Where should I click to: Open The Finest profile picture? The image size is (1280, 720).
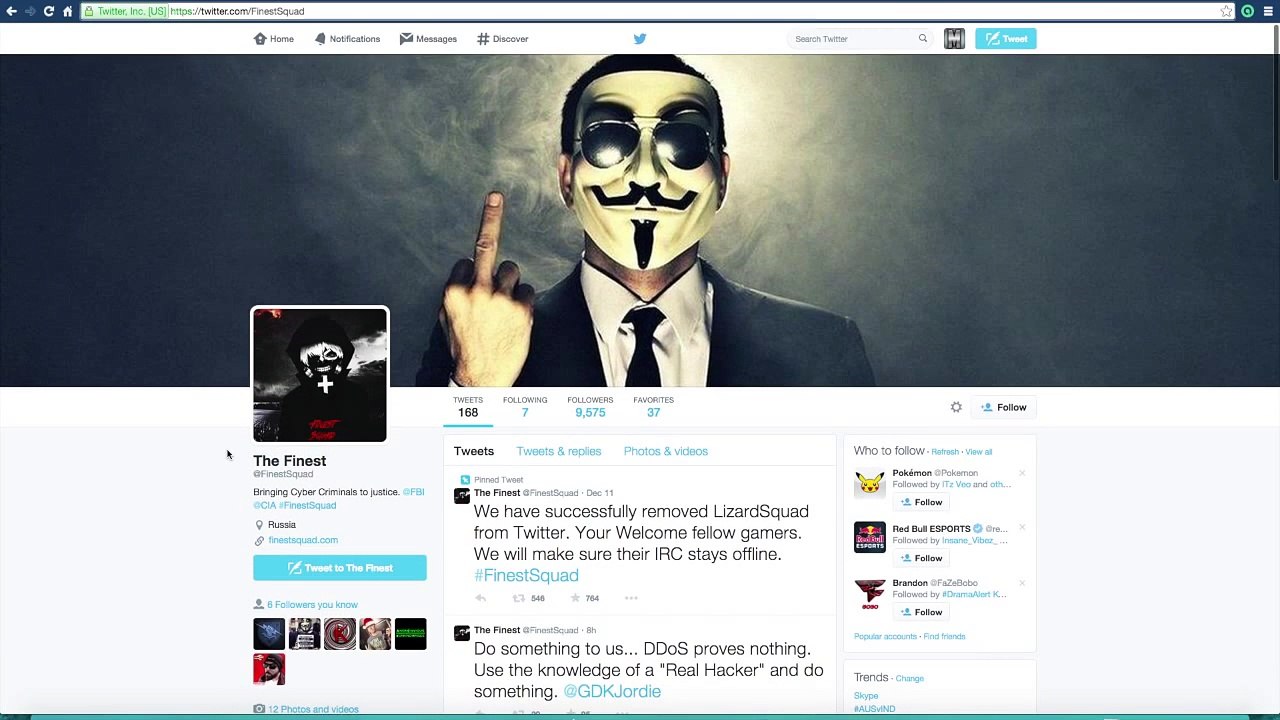320,375
